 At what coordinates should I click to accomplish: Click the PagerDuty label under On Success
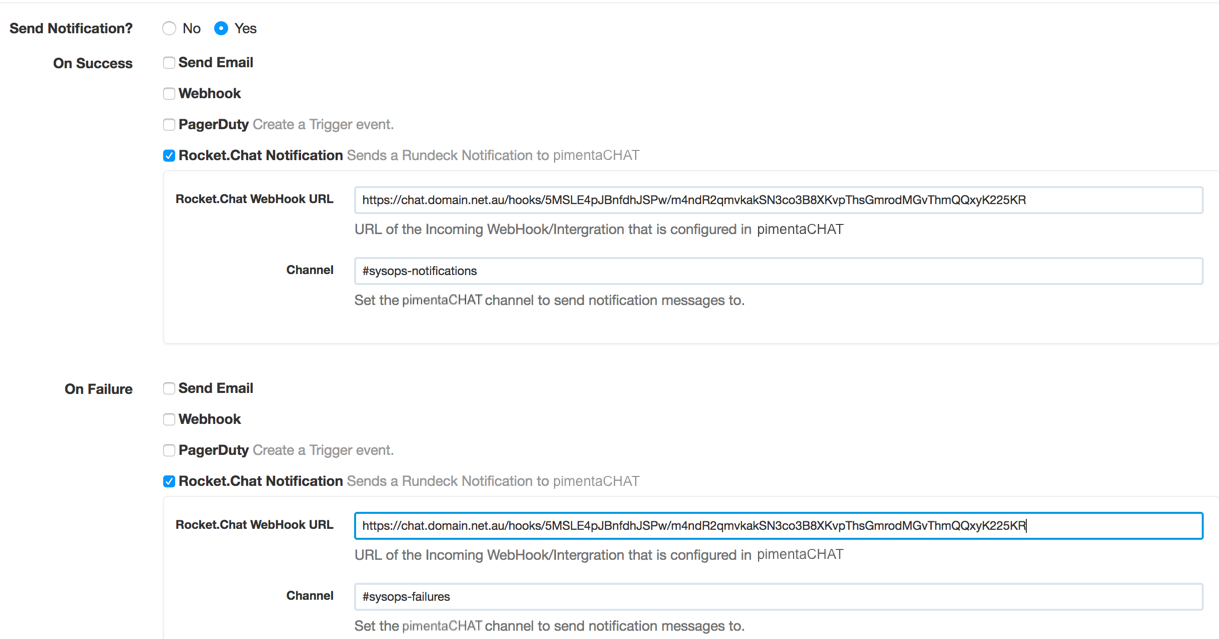[214, 125]
